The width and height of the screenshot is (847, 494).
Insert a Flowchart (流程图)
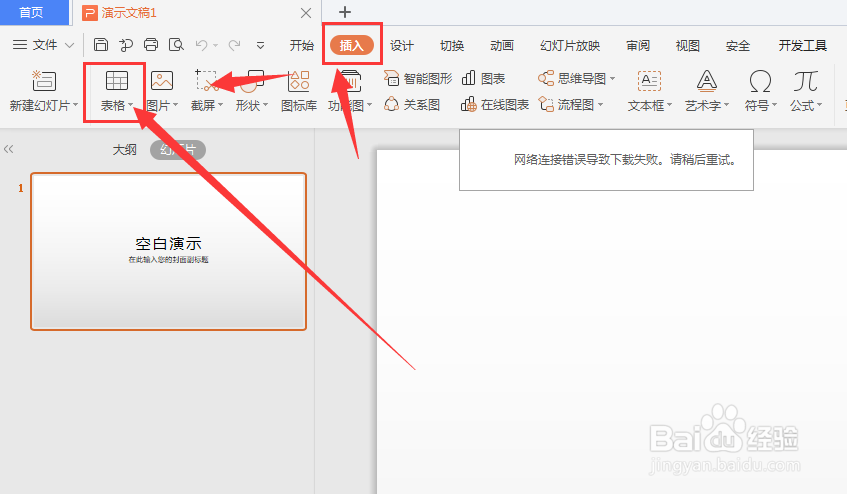[x=567, y=104]
